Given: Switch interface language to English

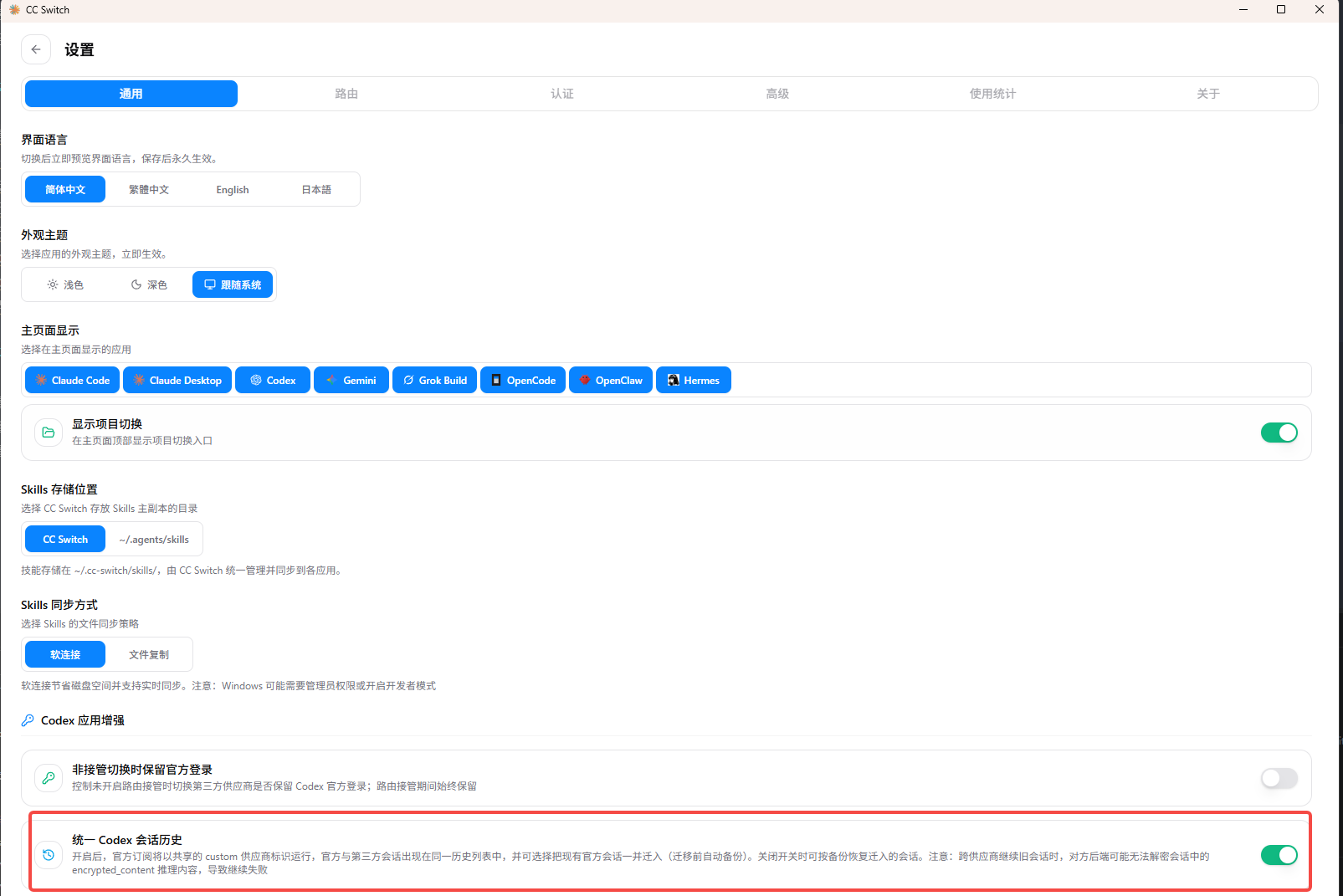Looking at the screenshot, I should coord(233,189).
